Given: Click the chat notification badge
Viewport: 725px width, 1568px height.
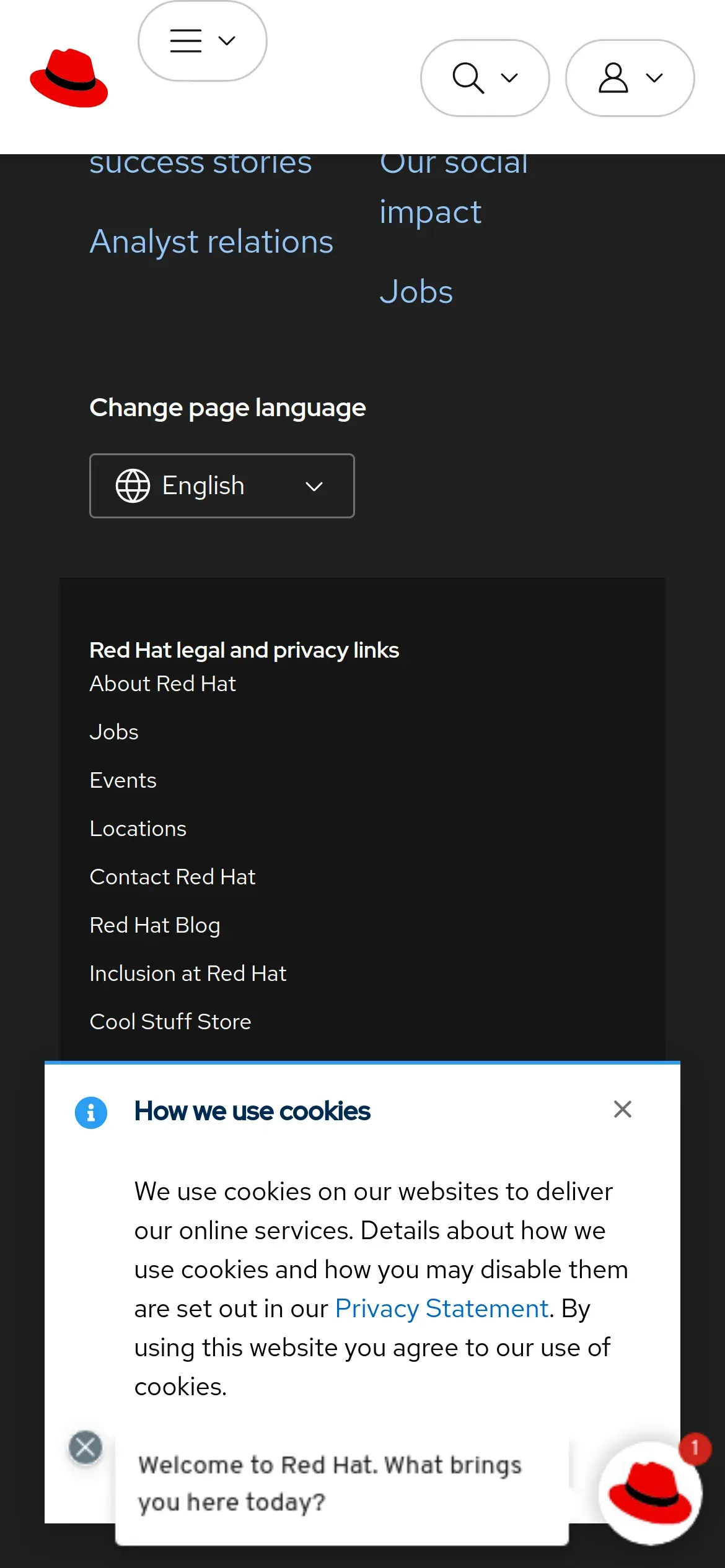Looking at the screenshot, I should click(695, 1448).
